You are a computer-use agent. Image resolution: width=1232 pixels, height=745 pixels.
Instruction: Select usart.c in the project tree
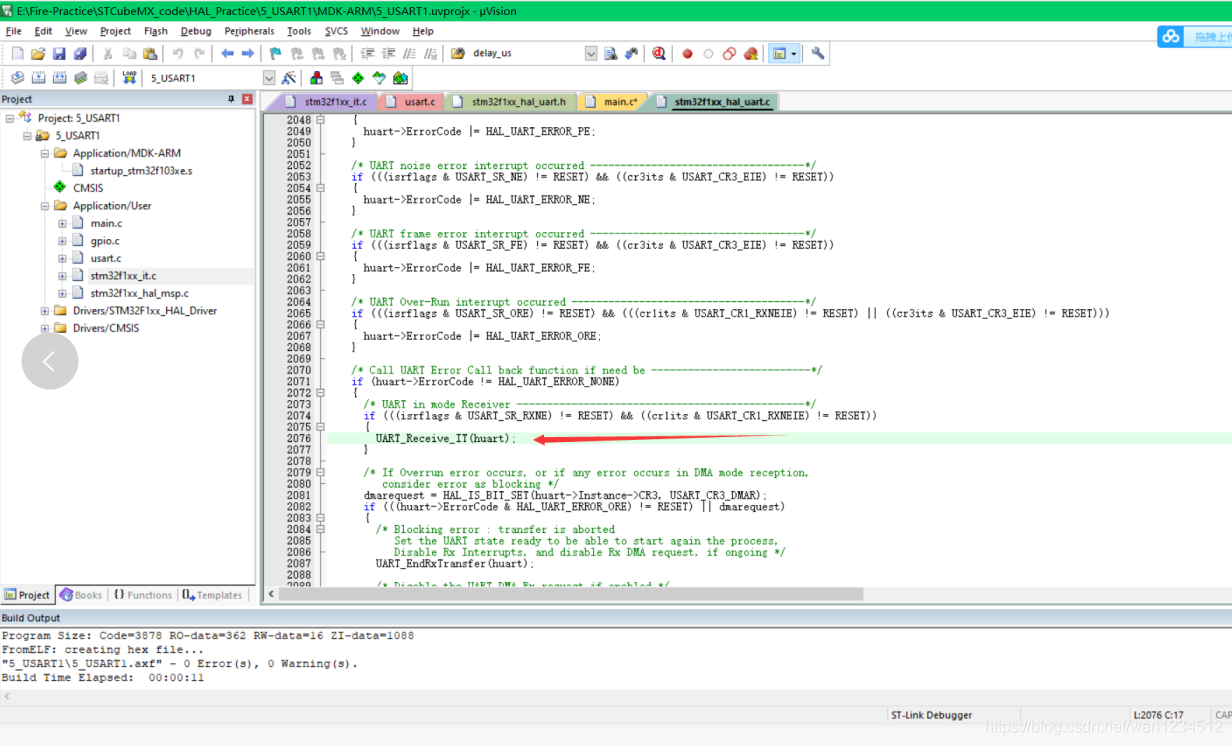105,258
